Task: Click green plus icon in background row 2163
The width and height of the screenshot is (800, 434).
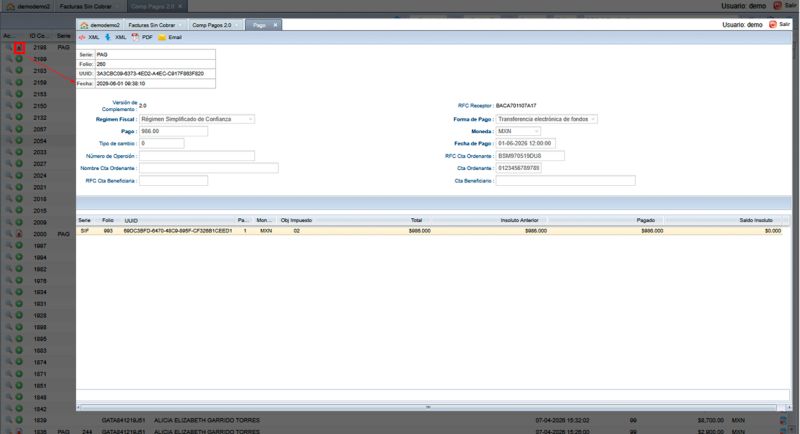Action: [x=19, y=71]
